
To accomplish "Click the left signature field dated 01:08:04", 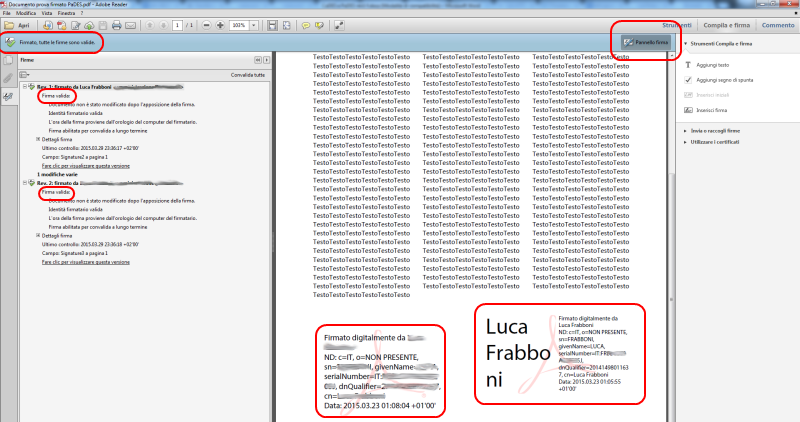I will [x=381, y=371].
